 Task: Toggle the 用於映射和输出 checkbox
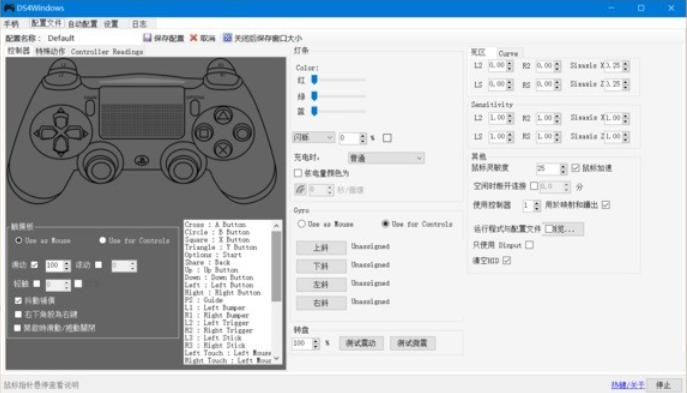(x=606, y=205)
